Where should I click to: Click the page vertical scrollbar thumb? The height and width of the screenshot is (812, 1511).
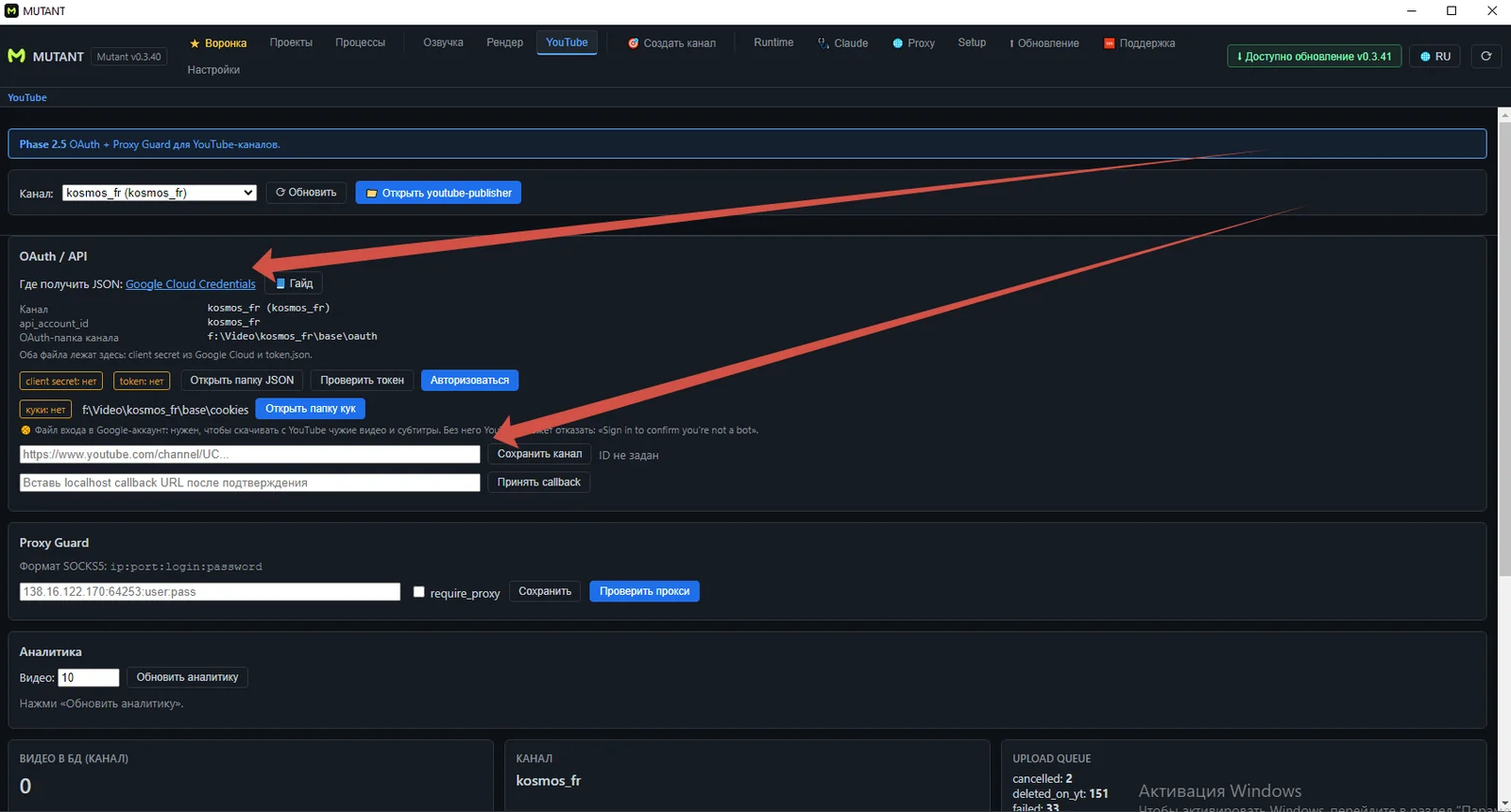(x=1504, y=348)
